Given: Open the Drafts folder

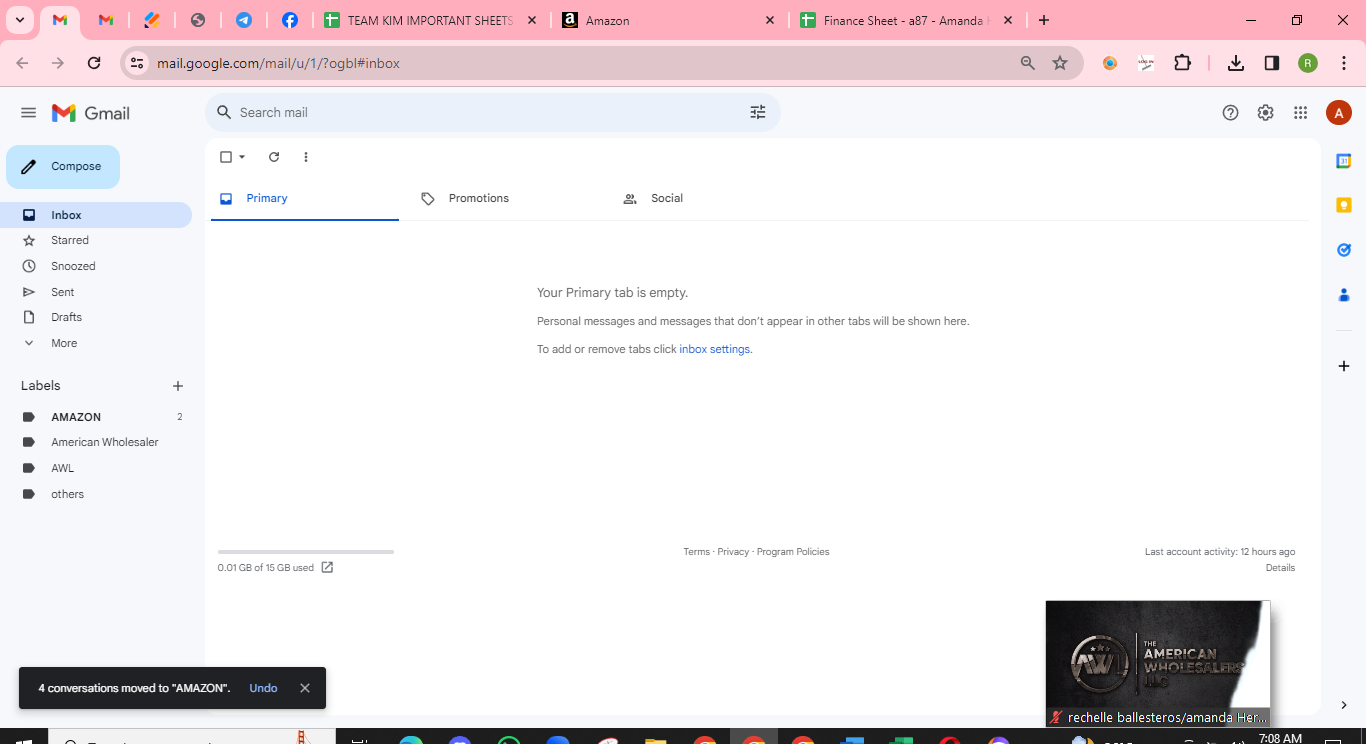Looking at the screenshot, I should click(x=96, y=317).
